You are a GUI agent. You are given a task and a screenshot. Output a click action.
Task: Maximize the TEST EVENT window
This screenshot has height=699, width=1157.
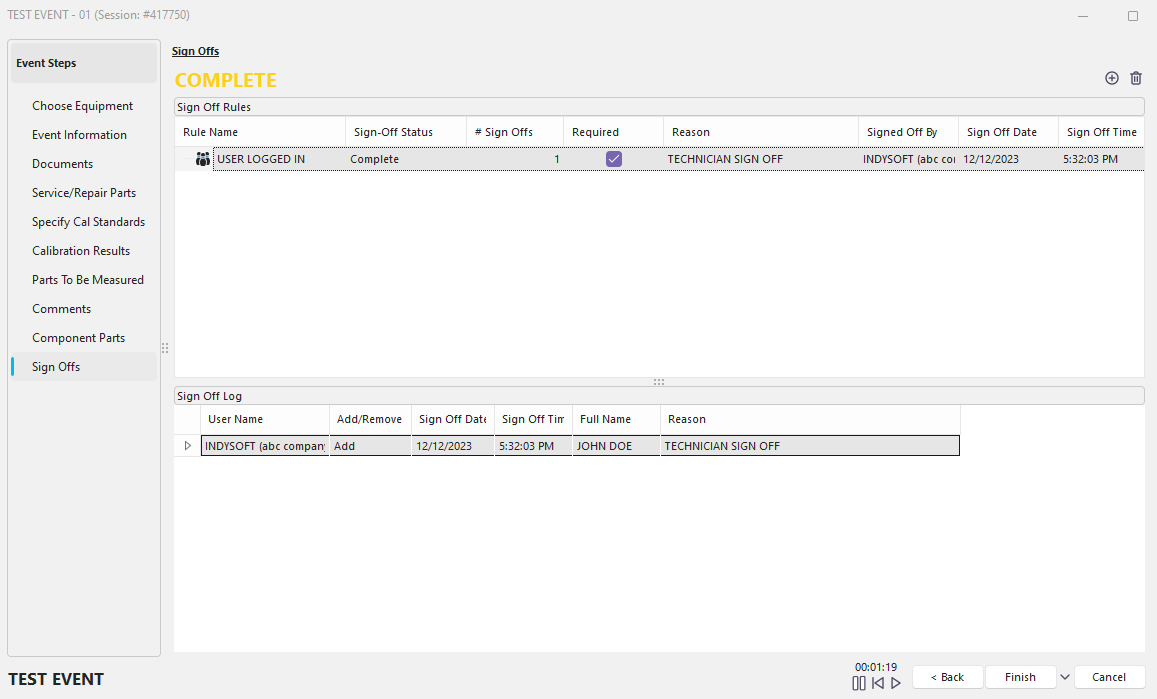pyautogui.click(x=1133, y=16)
